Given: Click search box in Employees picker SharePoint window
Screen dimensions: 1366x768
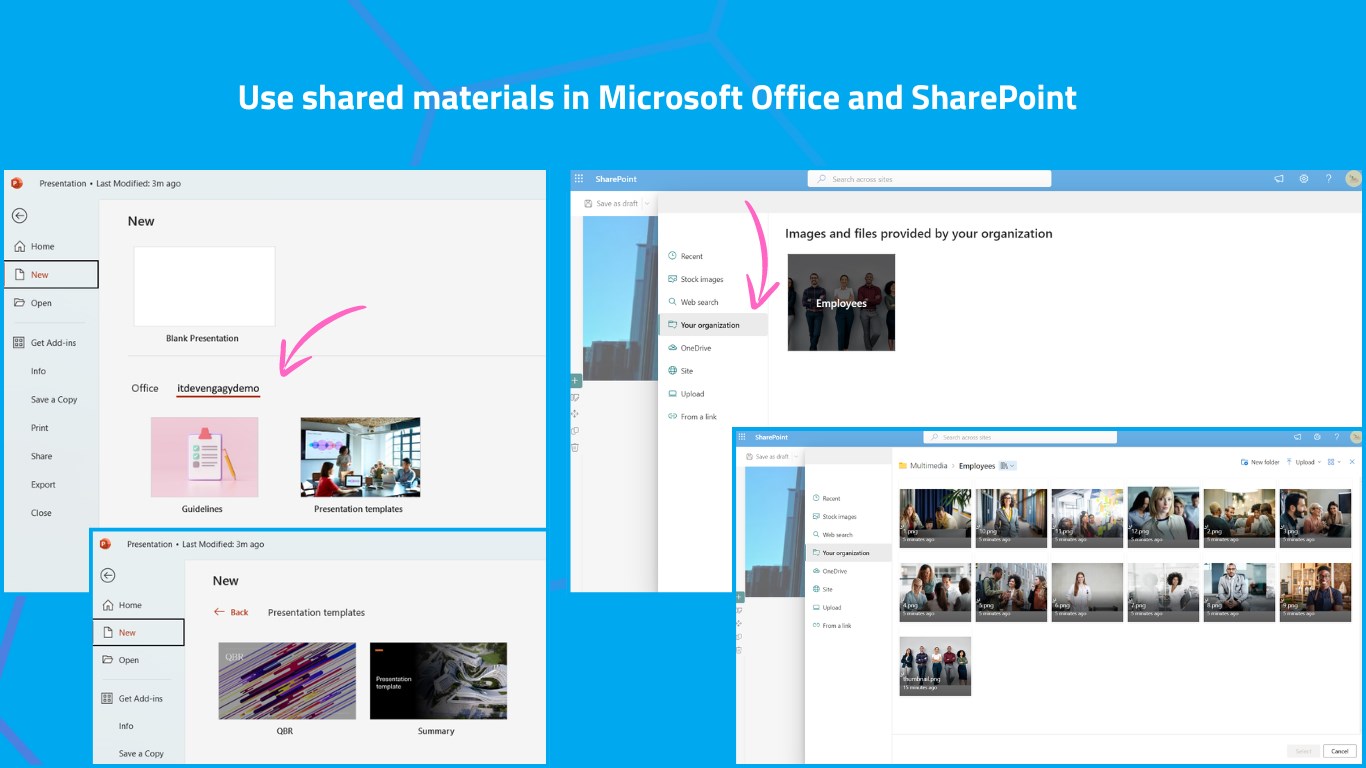Looking at the screenshot, I should (x=1020, y=437).
